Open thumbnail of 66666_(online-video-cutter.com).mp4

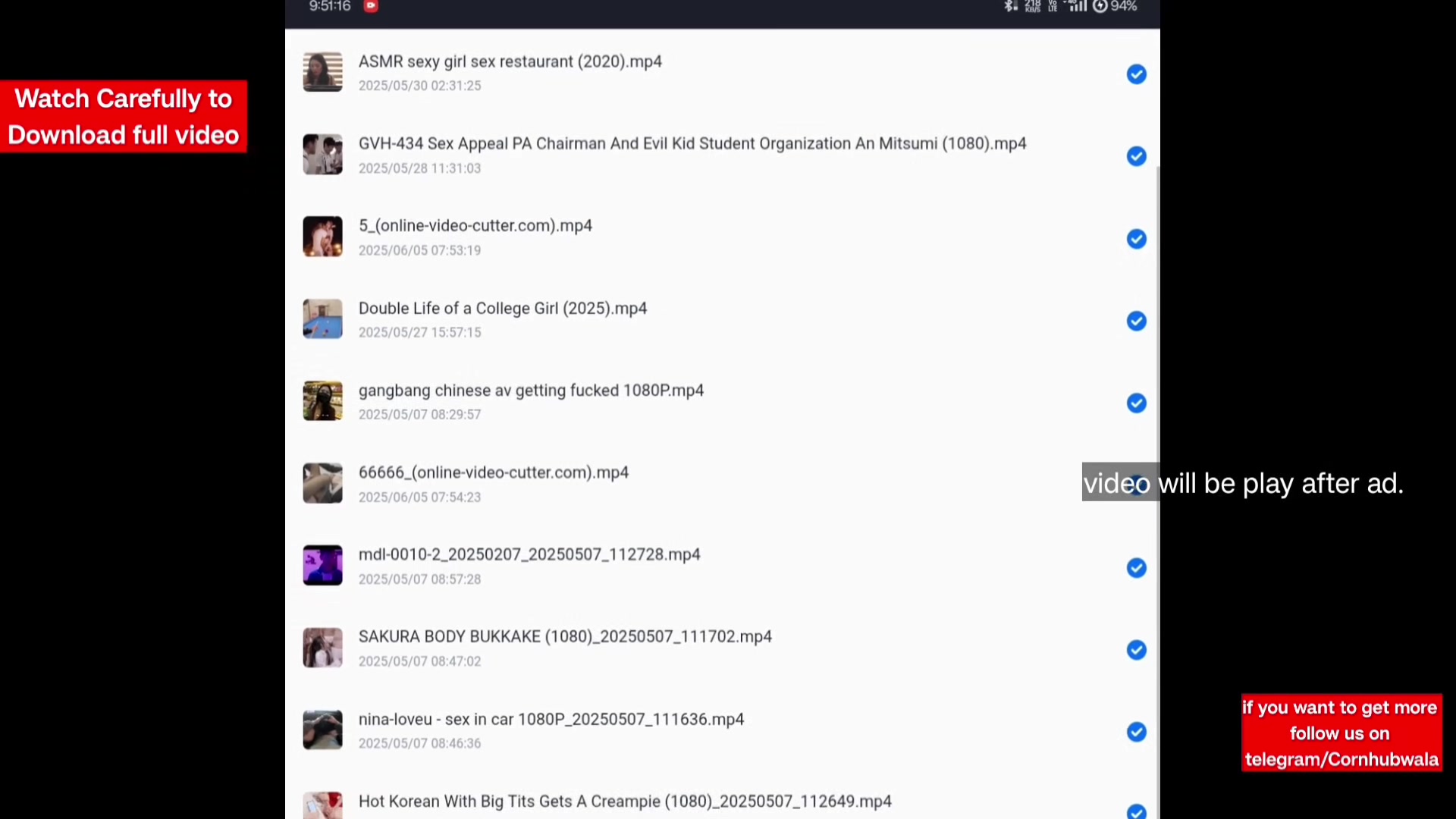click(x=322, y=483)
